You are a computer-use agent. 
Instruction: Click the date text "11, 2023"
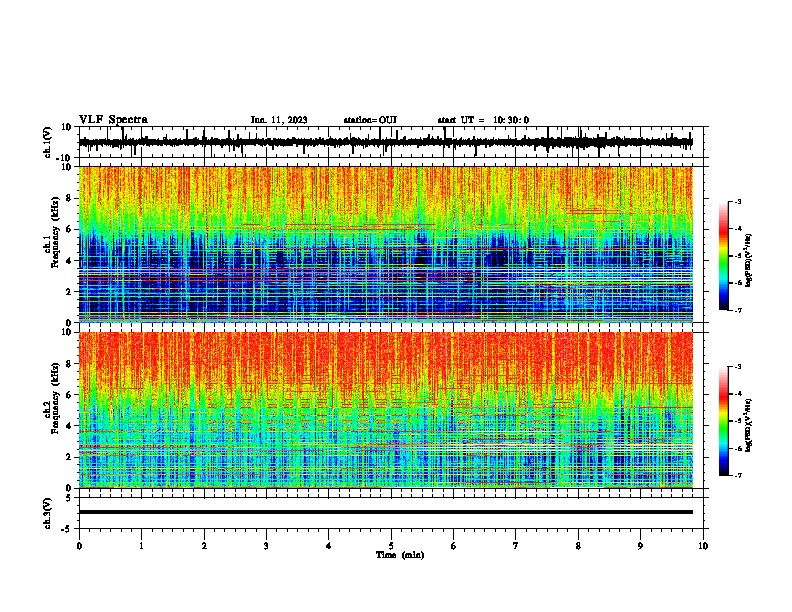coord(286,120)
